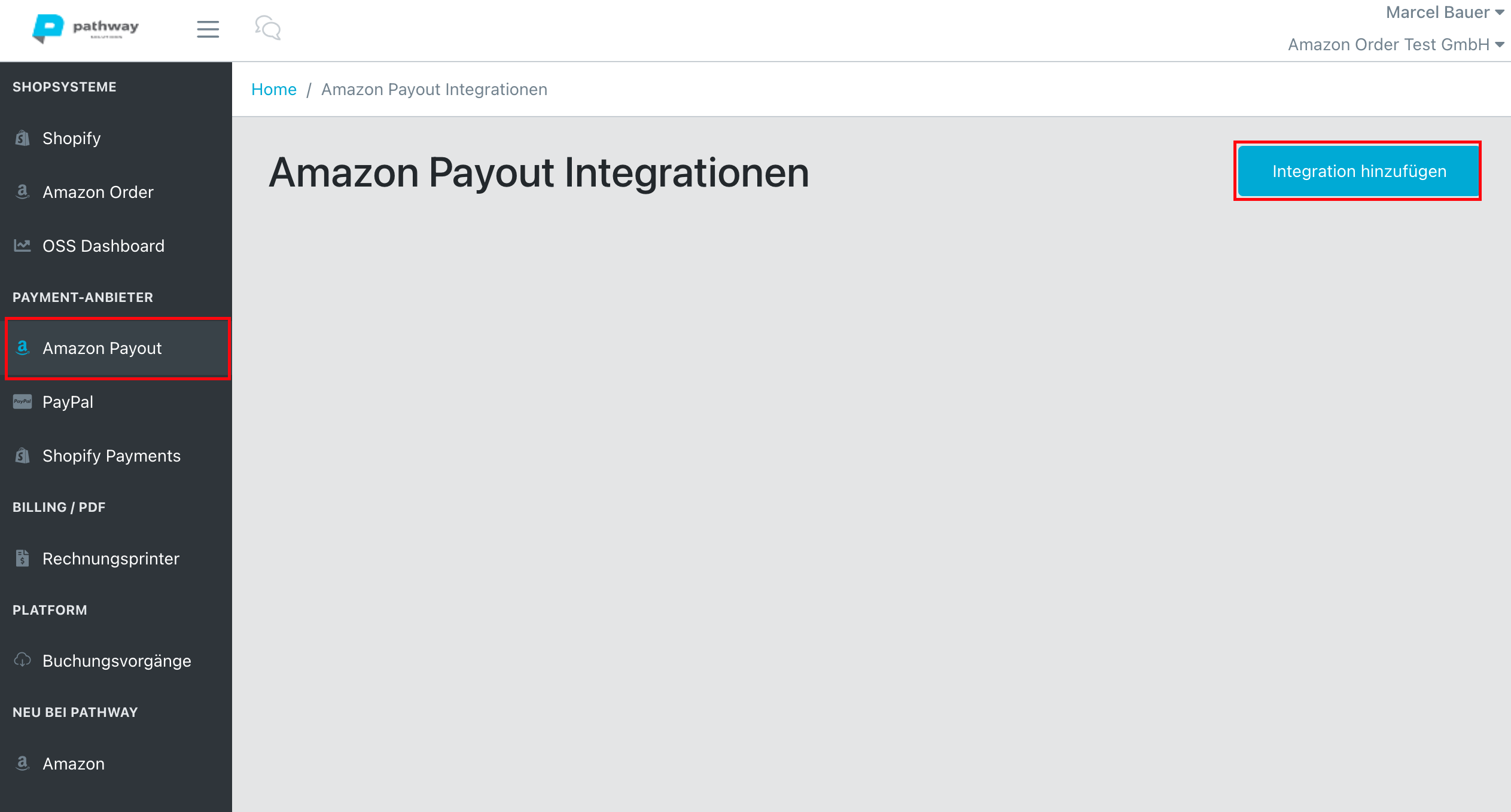
Task: Select the Shopify Payments bag icon
Action: point(22,455)
